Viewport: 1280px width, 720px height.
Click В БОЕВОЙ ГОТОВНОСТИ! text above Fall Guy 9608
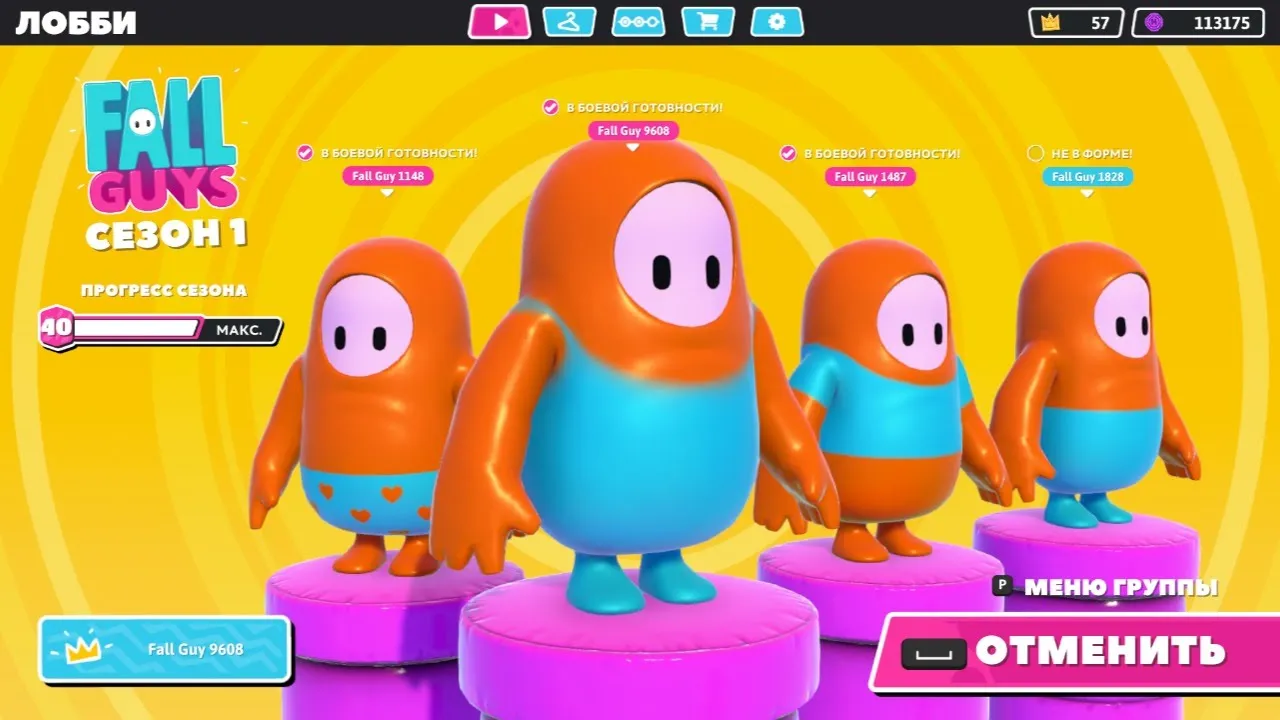point(644,107)
